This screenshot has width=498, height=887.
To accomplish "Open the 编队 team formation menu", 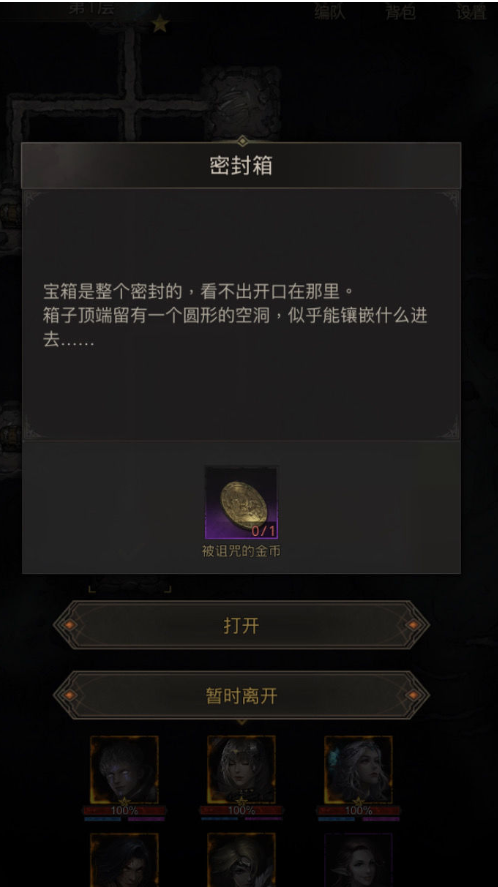I will 330,12.
